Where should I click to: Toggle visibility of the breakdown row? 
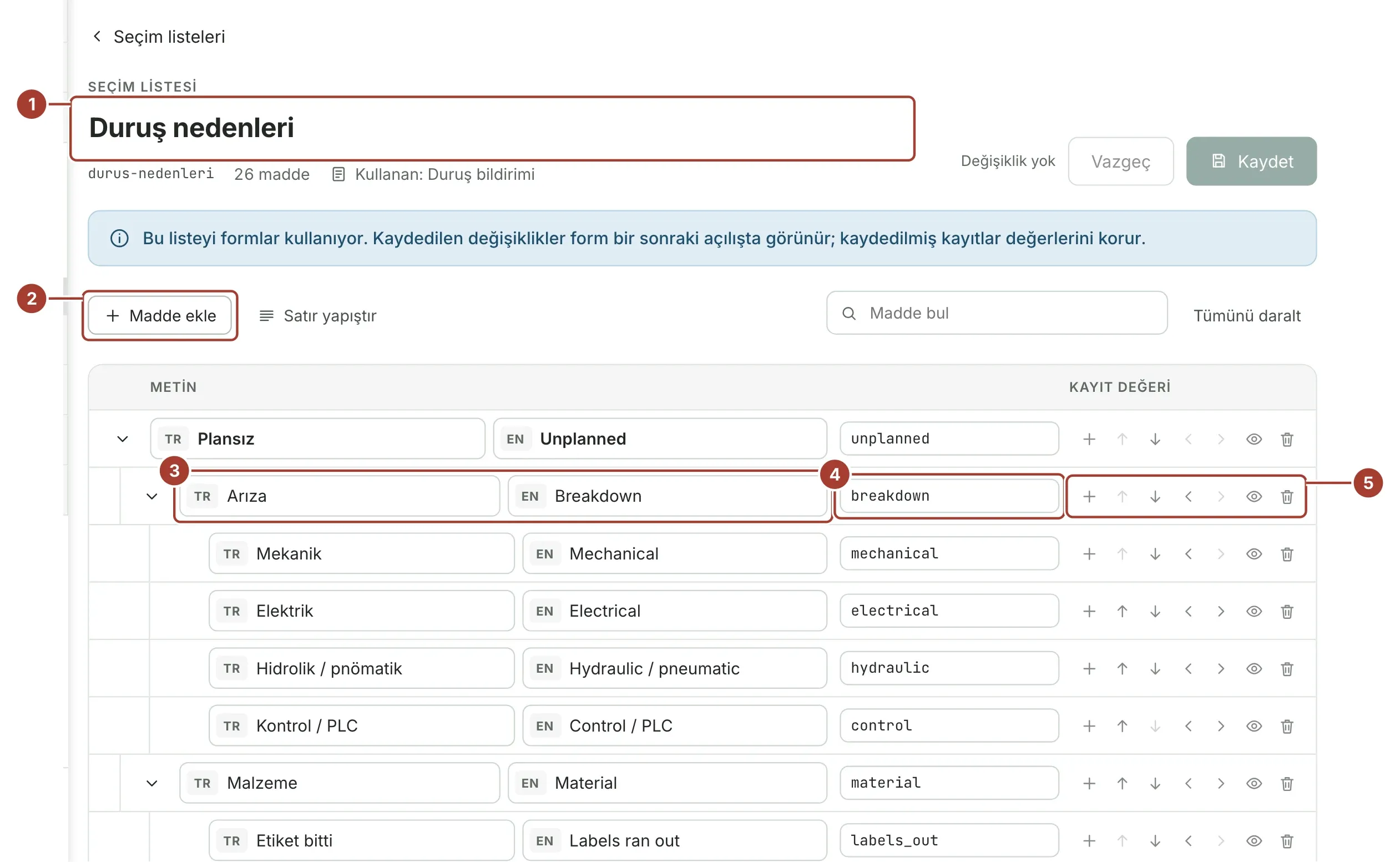pyautogui.click(x=1254, y=497)
